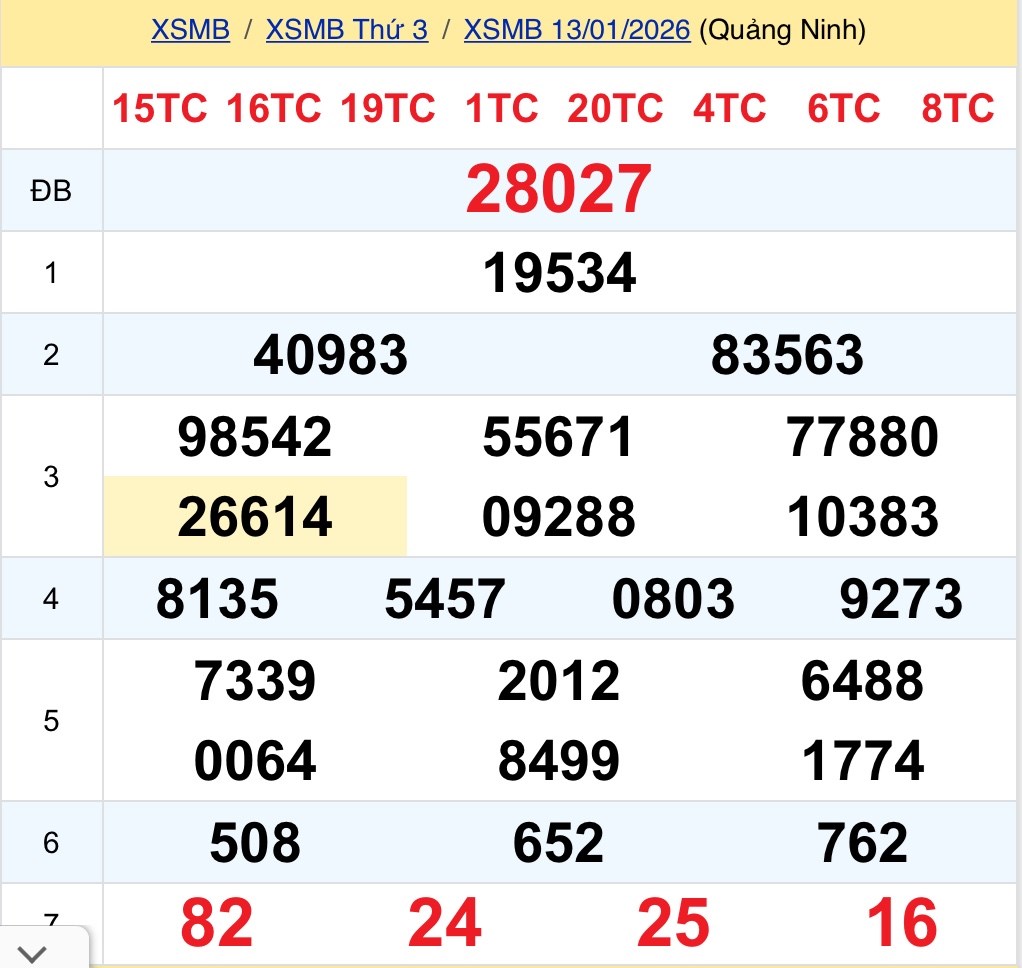Select the ĐB row label

51,190
